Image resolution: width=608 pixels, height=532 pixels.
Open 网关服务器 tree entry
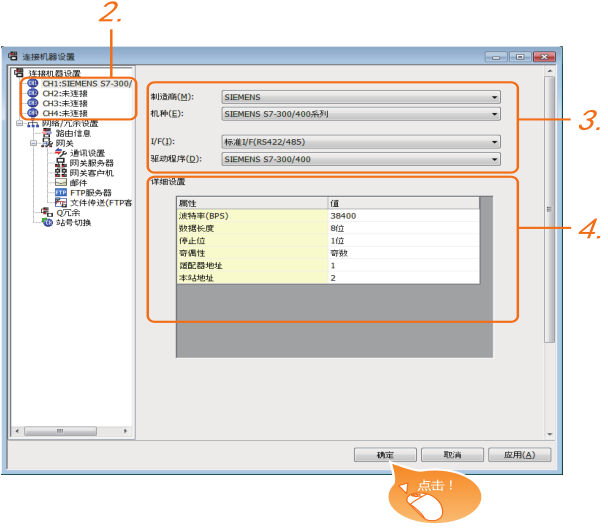[92, 163]
